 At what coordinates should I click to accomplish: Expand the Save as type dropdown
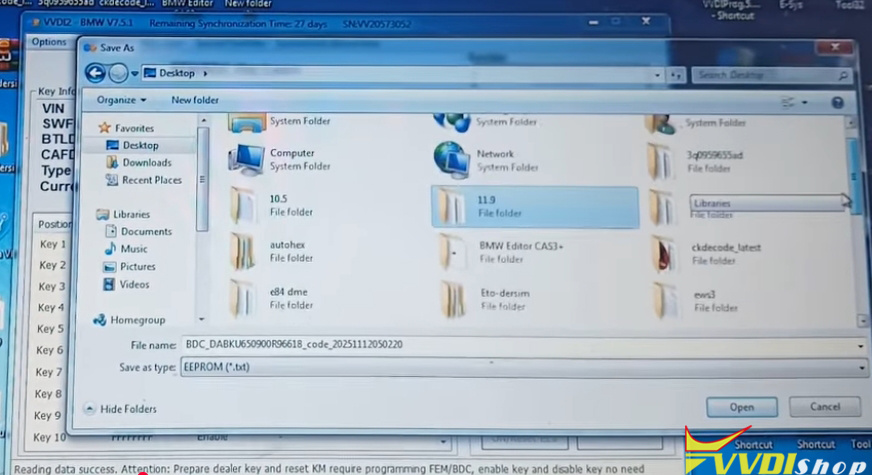coord(860,368)
